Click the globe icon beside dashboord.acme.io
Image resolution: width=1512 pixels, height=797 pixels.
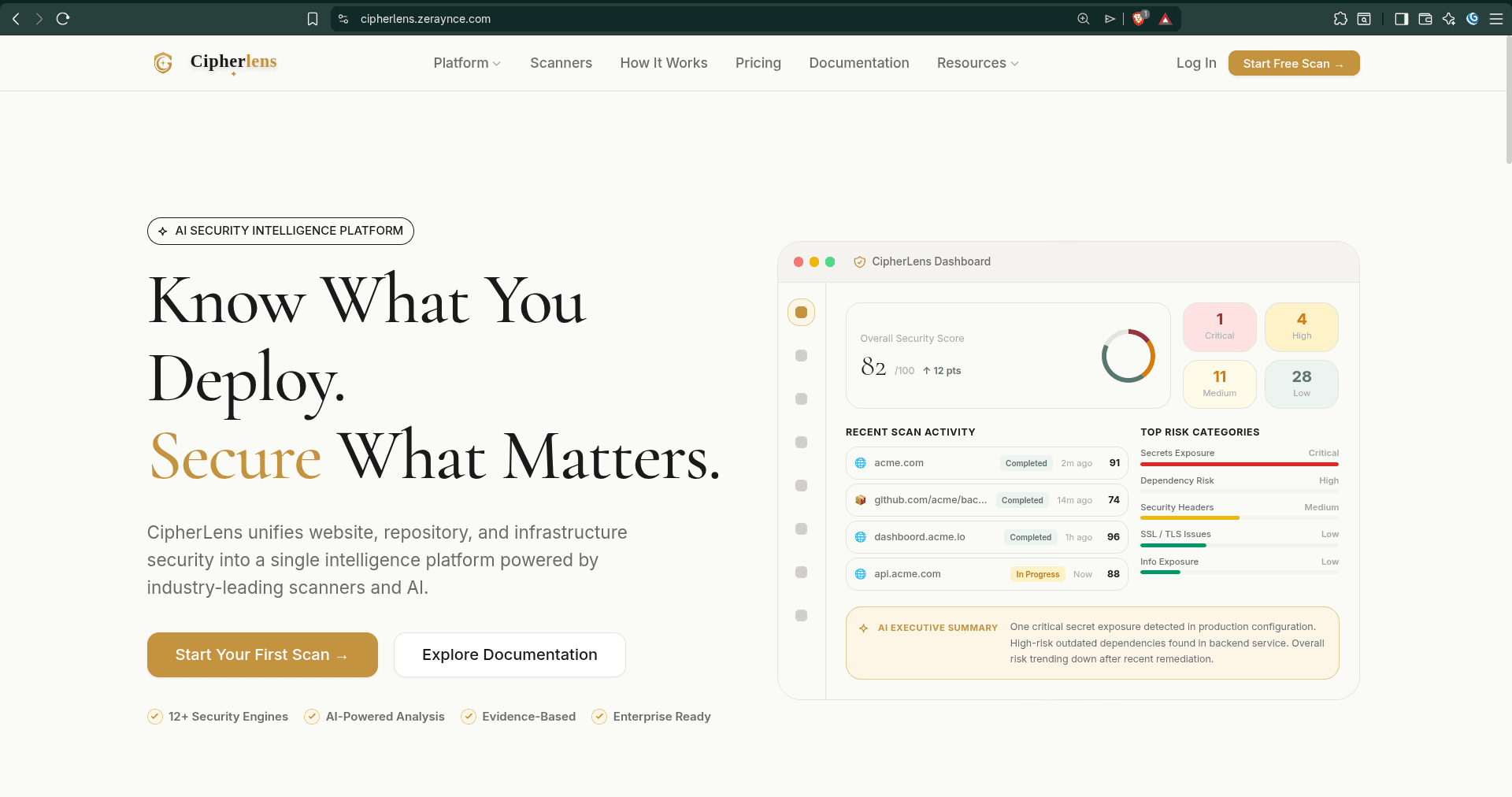click(x=861, y=537)
